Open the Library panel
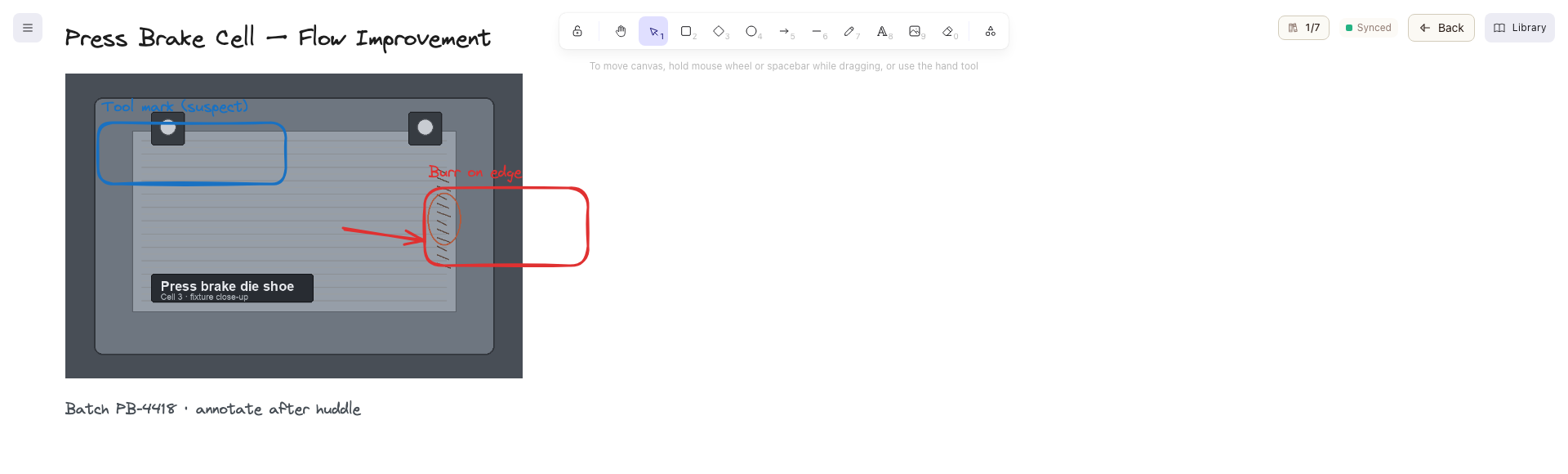1568x474 pixels. pyautogui.click(x=1520, y=28)
